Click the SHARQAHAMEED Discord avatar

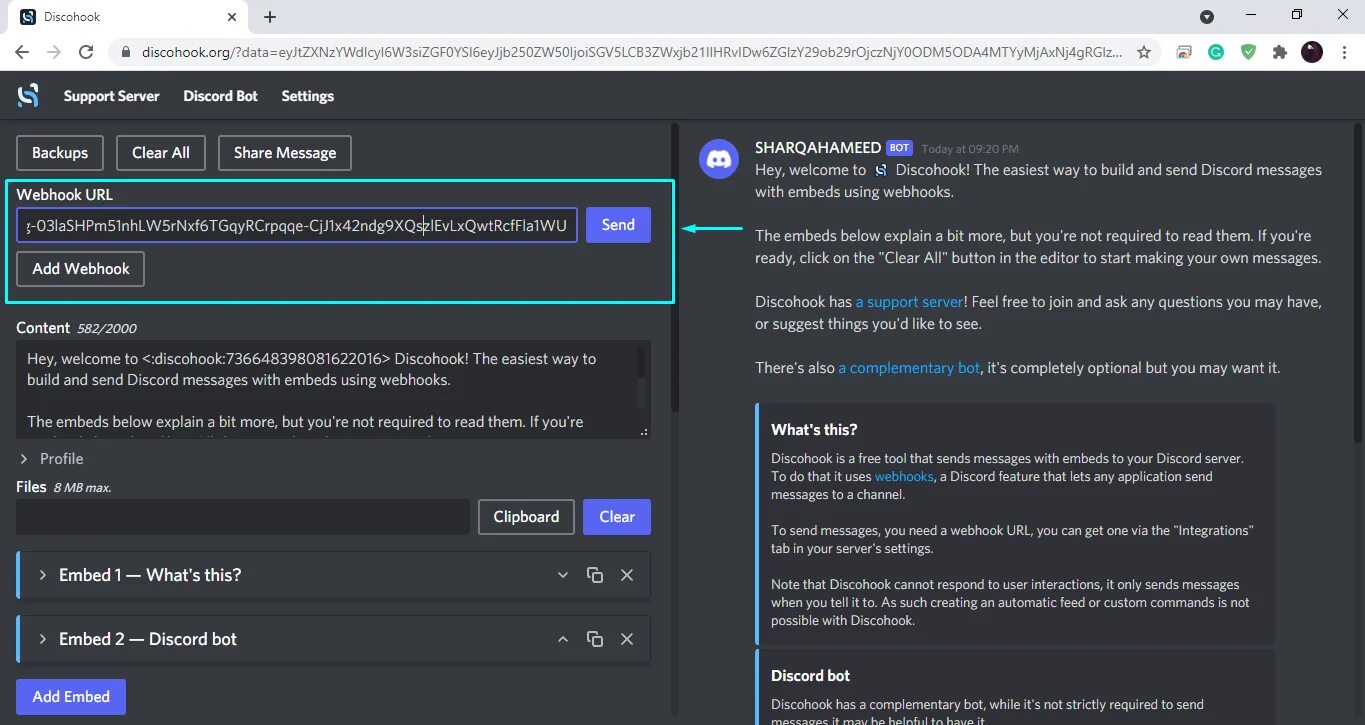[719, 159]
